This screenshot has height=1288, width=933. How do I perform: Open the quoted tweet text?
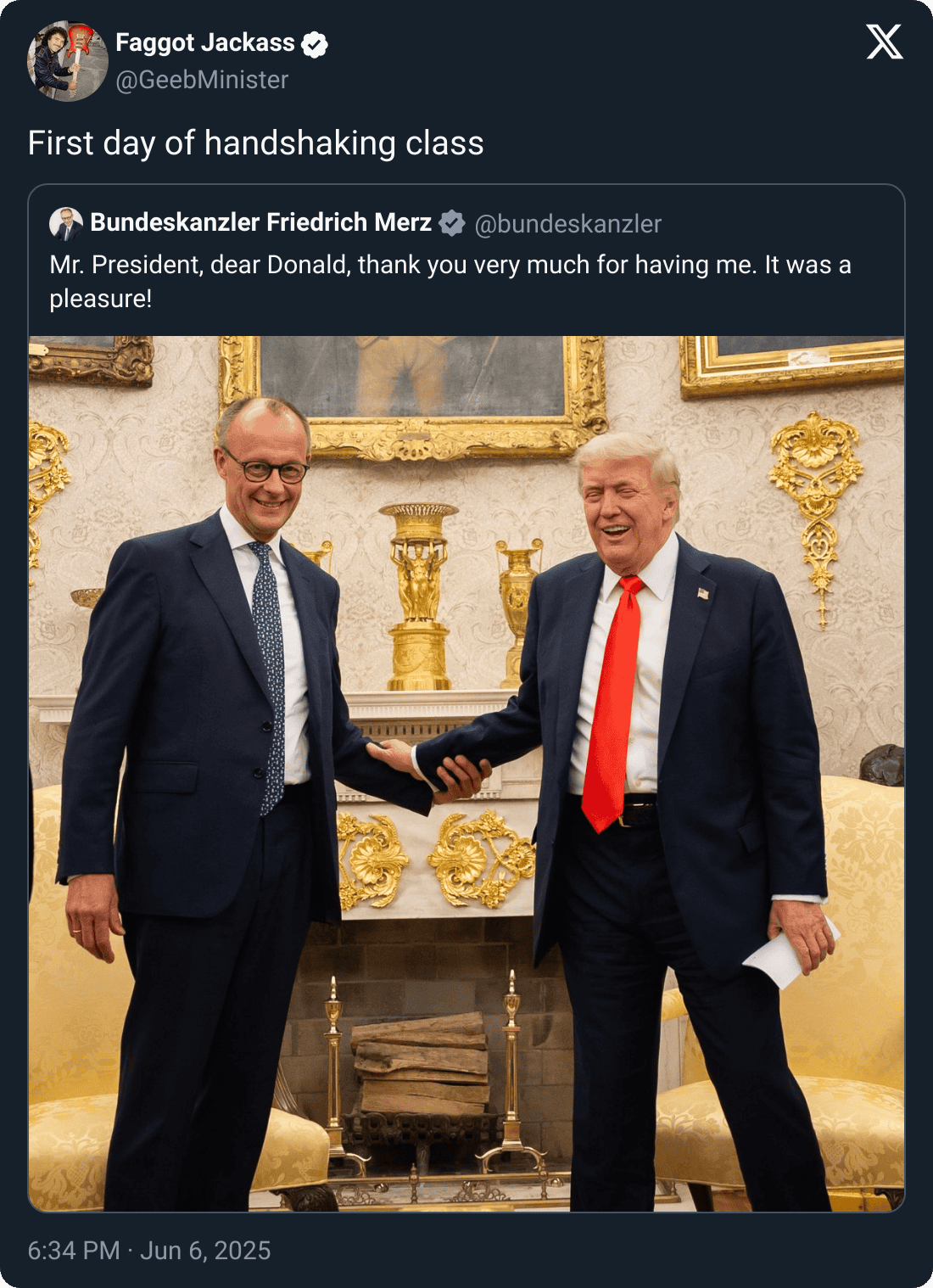tap(450, 282)
